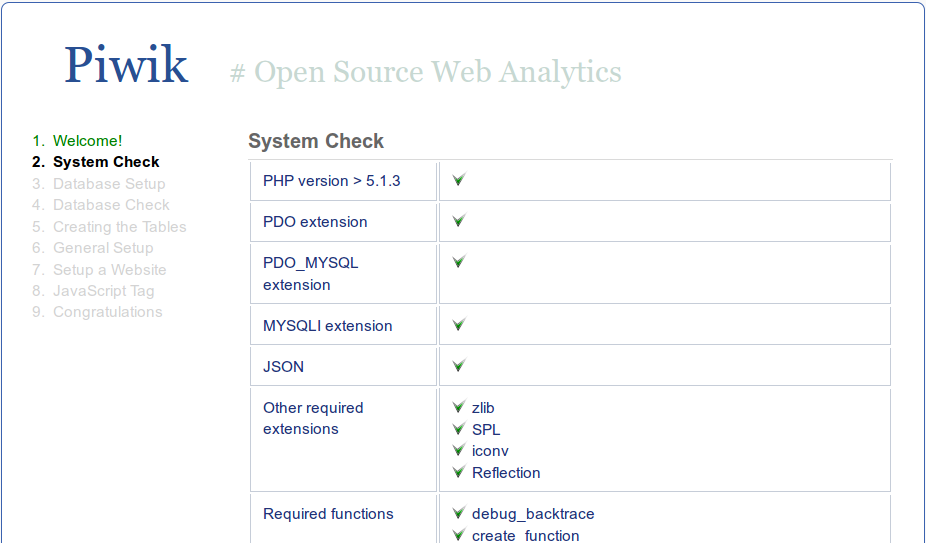
Task: Click the check mark beside iconv
Action: tap(459, 450)
